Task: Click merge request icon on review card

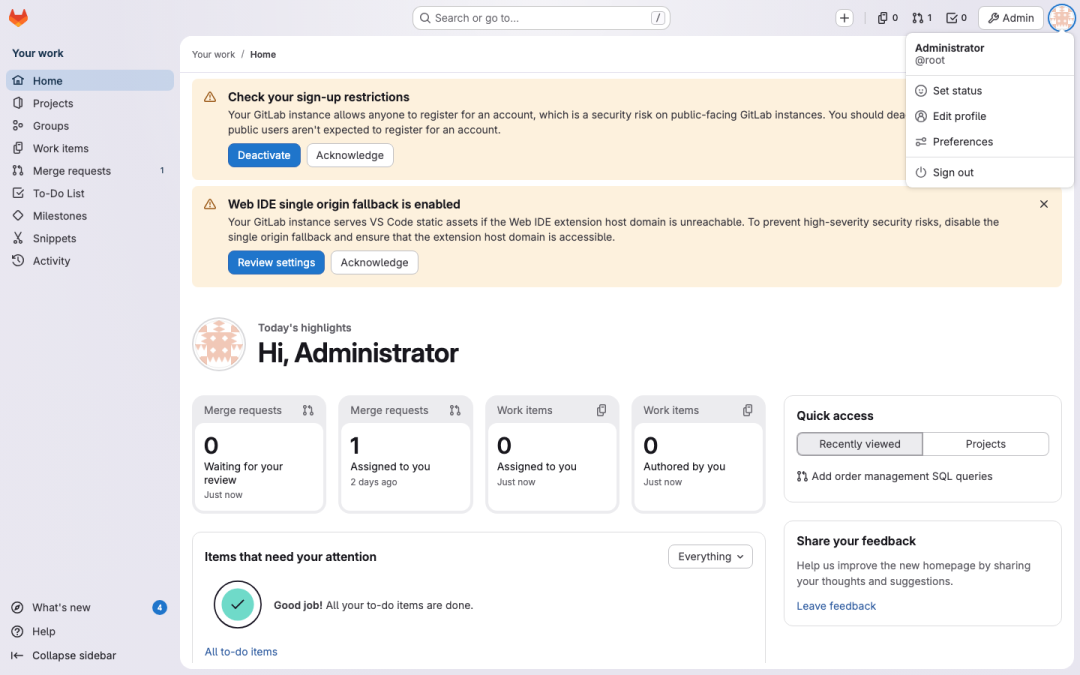Action: click(x=308, y=411)
